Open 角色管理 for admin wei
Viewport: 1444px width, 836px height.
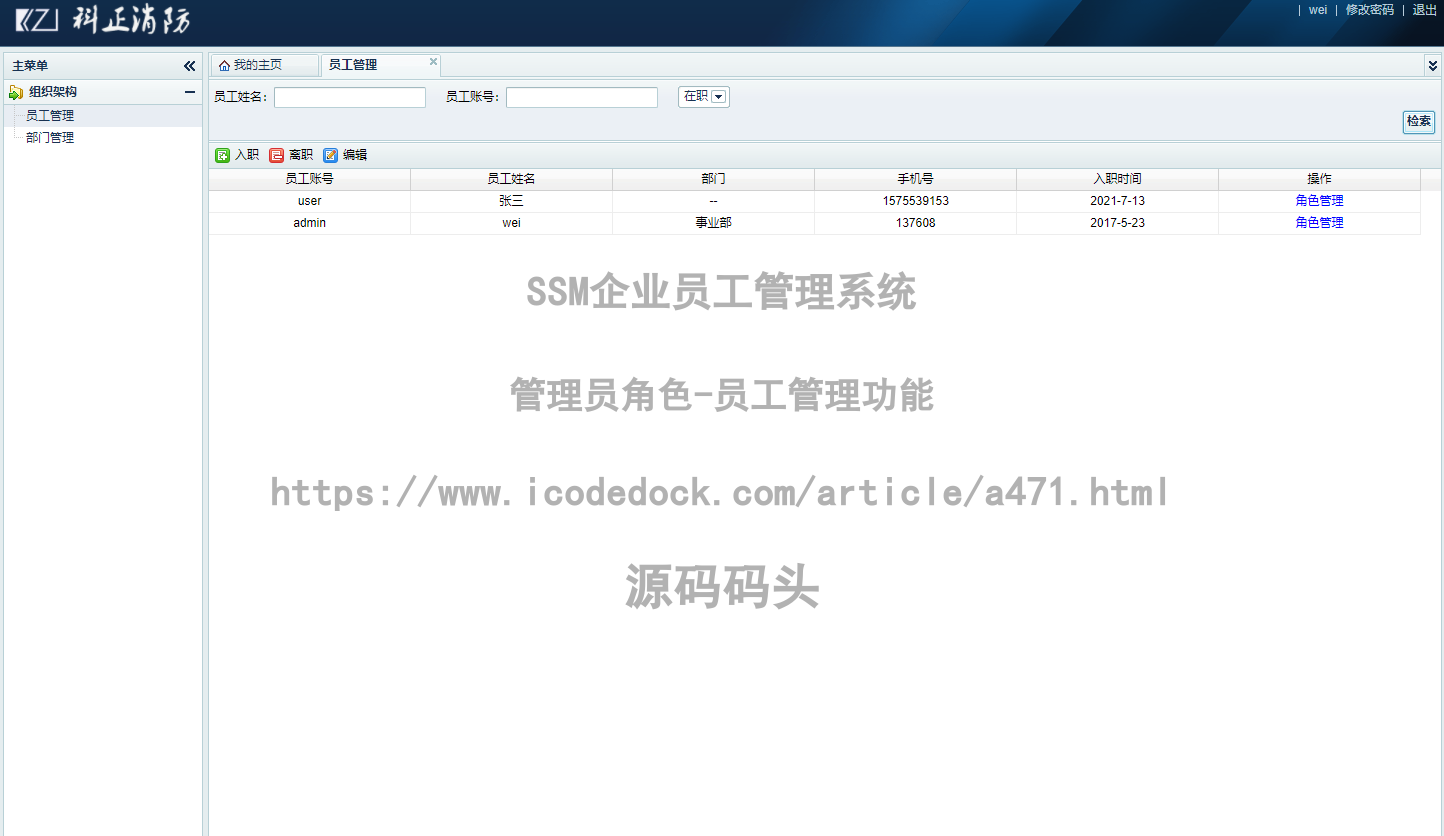[1319, 222]
